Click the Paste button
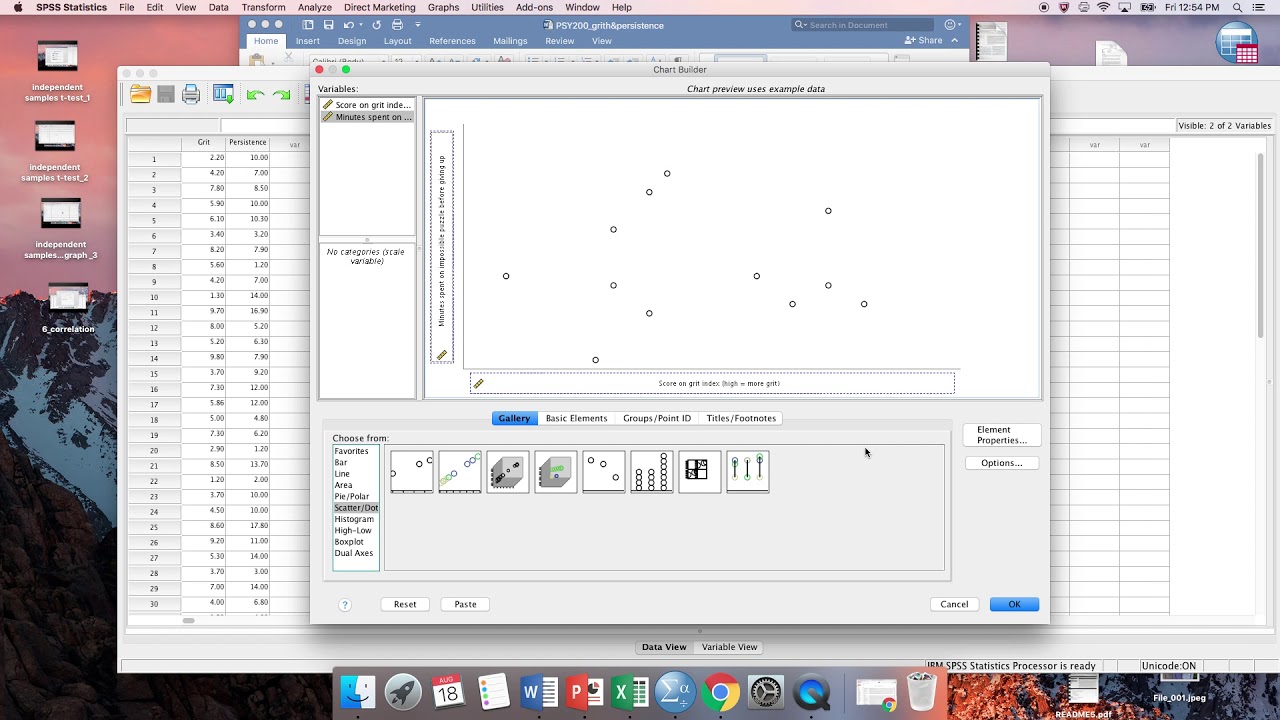Screen dimensions: 1280x720 click(465, 604)
